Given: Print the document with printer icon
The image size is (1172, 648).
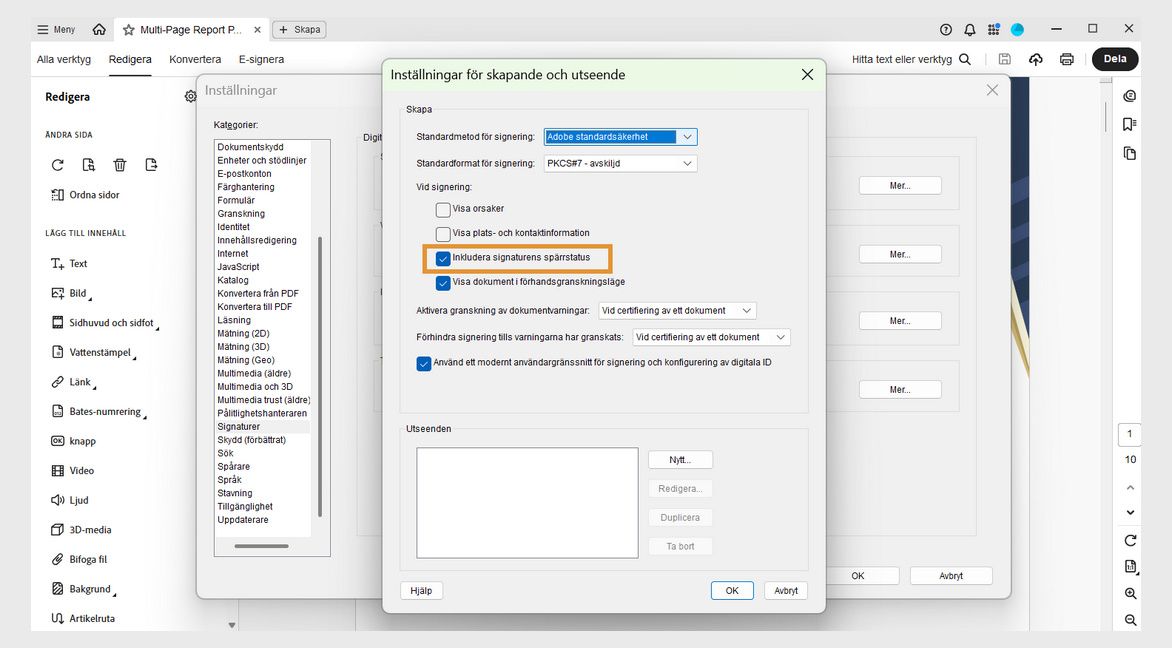Looking at the screenshot, I should [x=1067, y=59].
